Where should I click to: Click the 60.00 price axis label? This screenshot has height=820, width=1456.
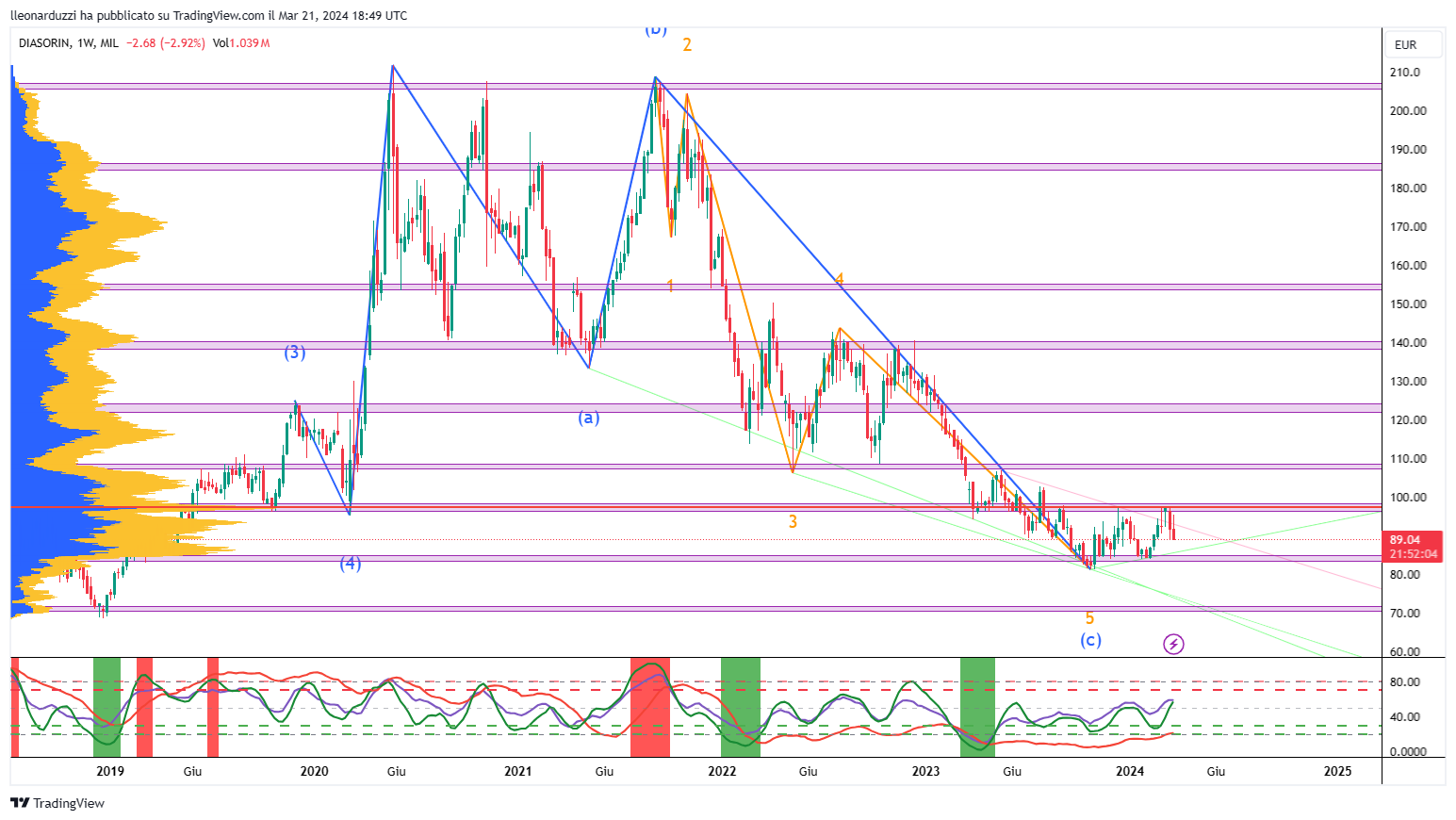pos(1405,652)
